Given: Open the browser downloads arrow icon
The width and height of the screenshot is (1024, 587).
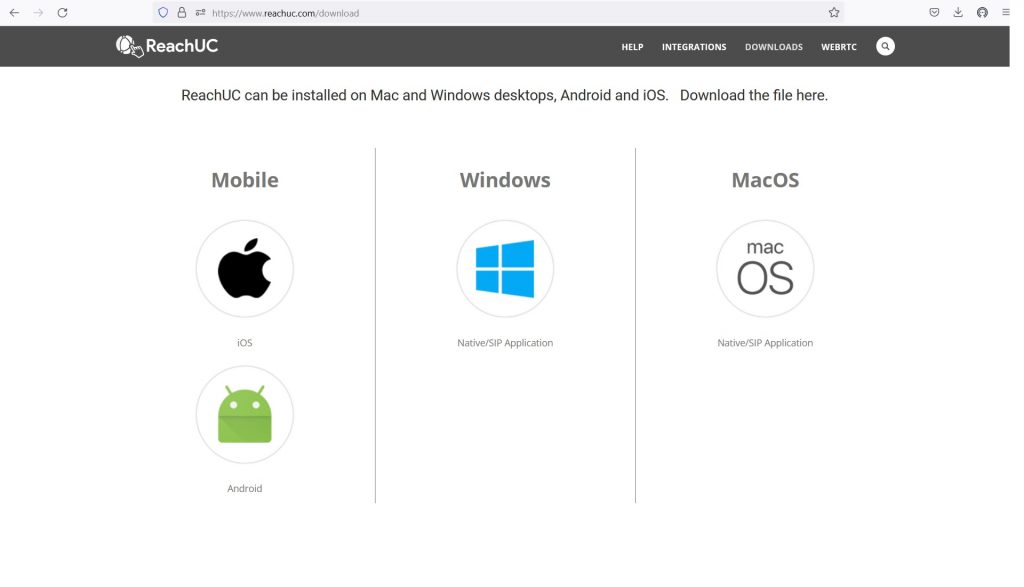Looking at the screenshot, I should (958, 12).
